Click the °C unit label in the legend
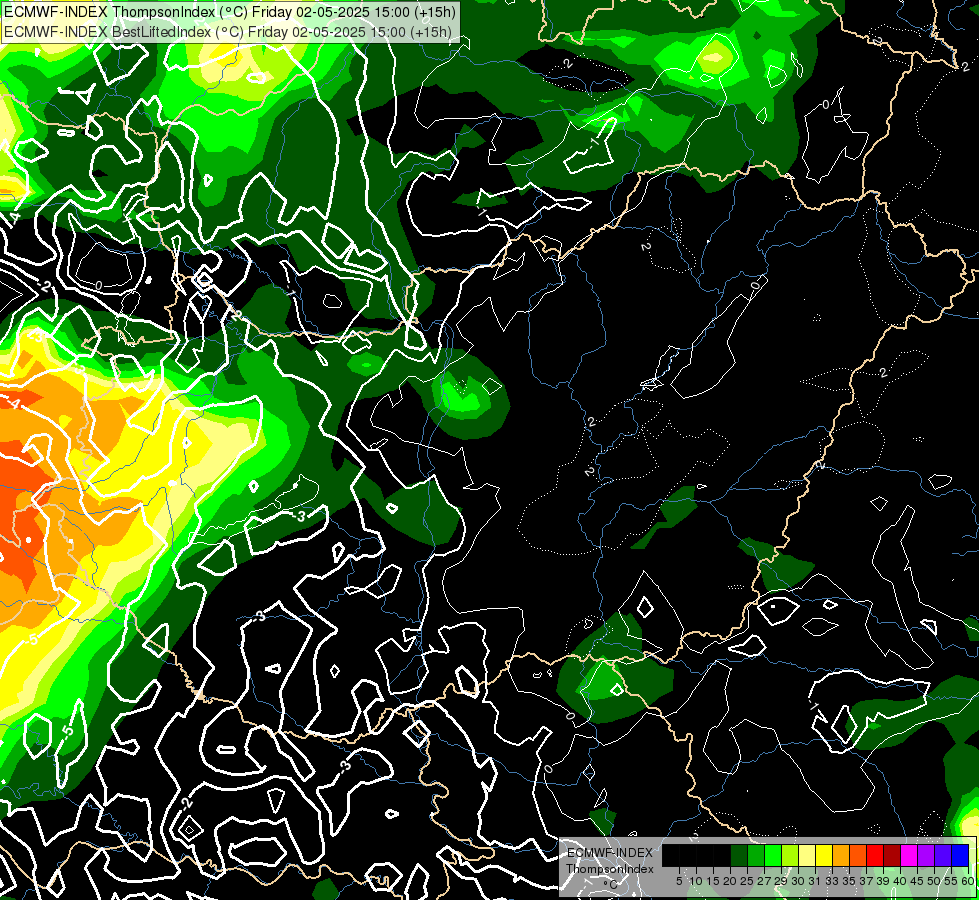This screenshot has width=979, height=900. tap(611, 885)
